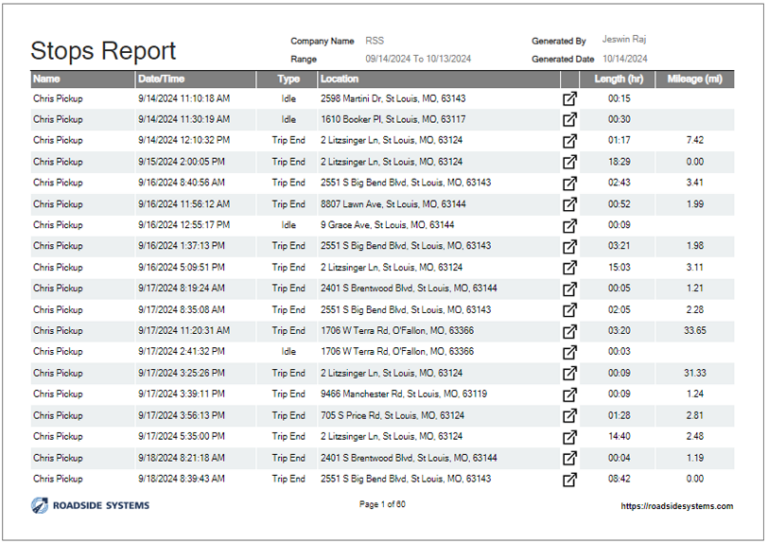768x543 pixels.
Task: Select date 9/14/2024 11:10:18 AM
Action: (184, 98)
